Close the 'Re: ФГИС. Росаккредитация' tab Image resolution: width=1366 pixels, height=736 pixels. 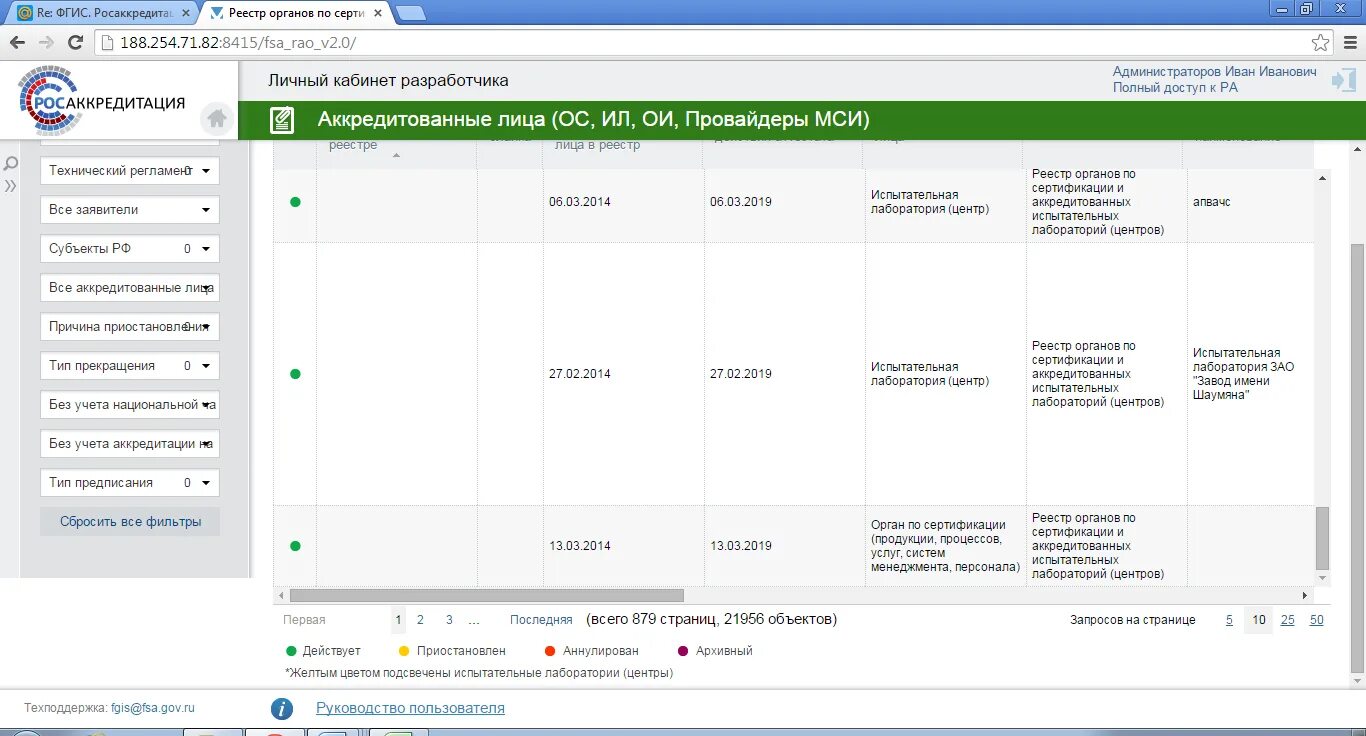(186, 13)
